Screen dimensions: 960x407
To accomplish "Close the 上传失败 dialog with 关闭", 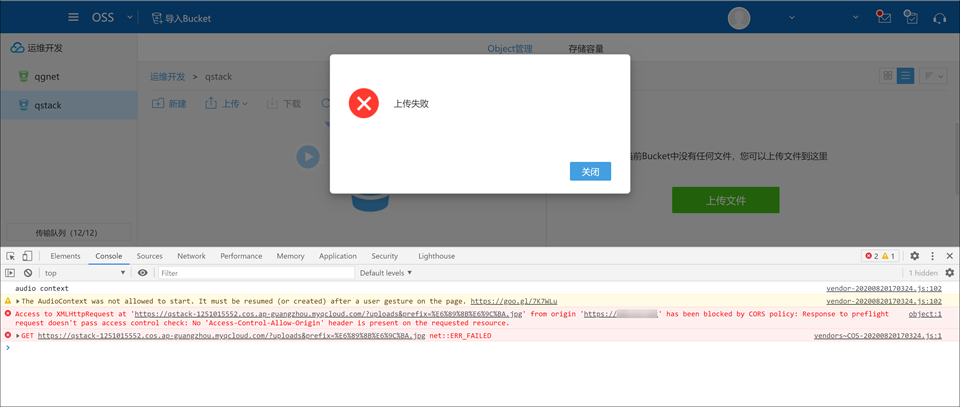I will [590, 171].
